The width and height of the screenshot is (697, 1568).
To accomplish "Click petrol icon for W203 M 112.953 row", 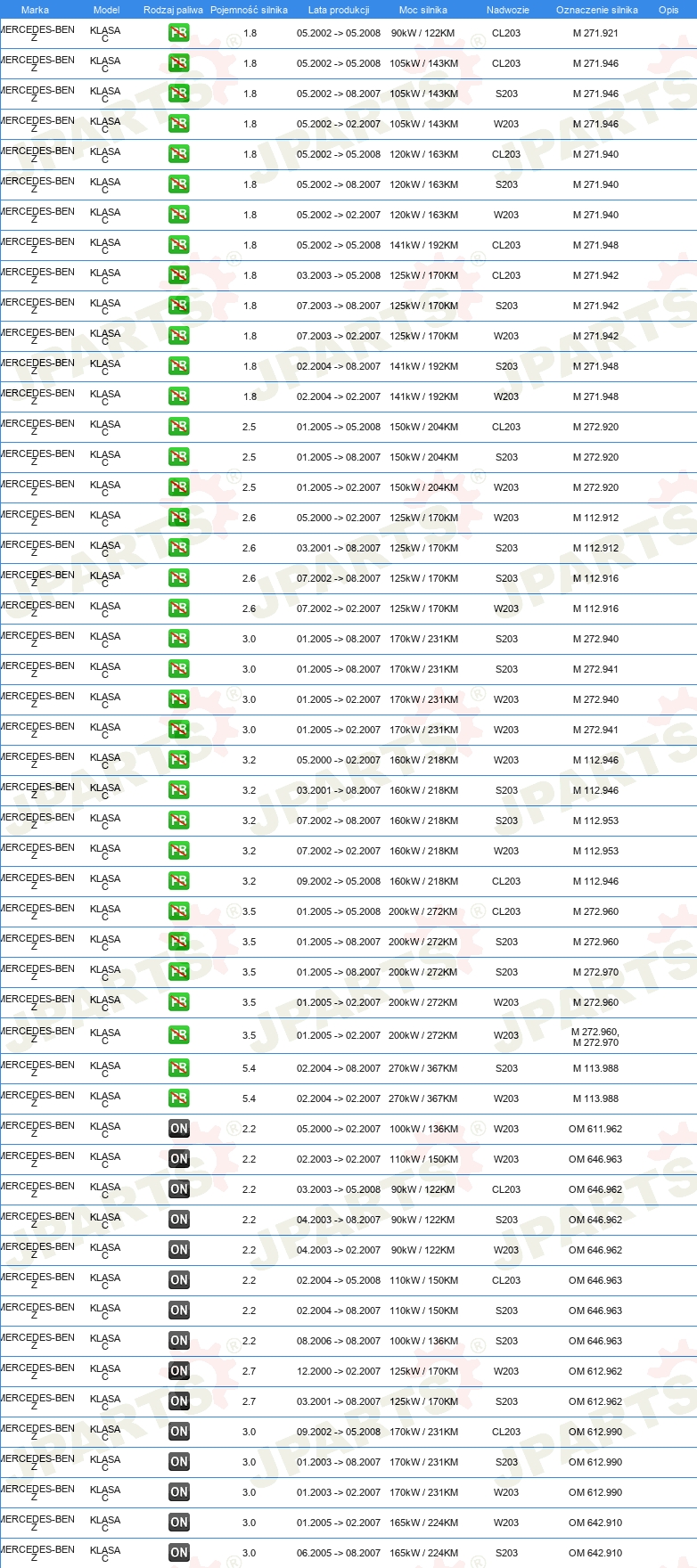I will coord(179,851).
